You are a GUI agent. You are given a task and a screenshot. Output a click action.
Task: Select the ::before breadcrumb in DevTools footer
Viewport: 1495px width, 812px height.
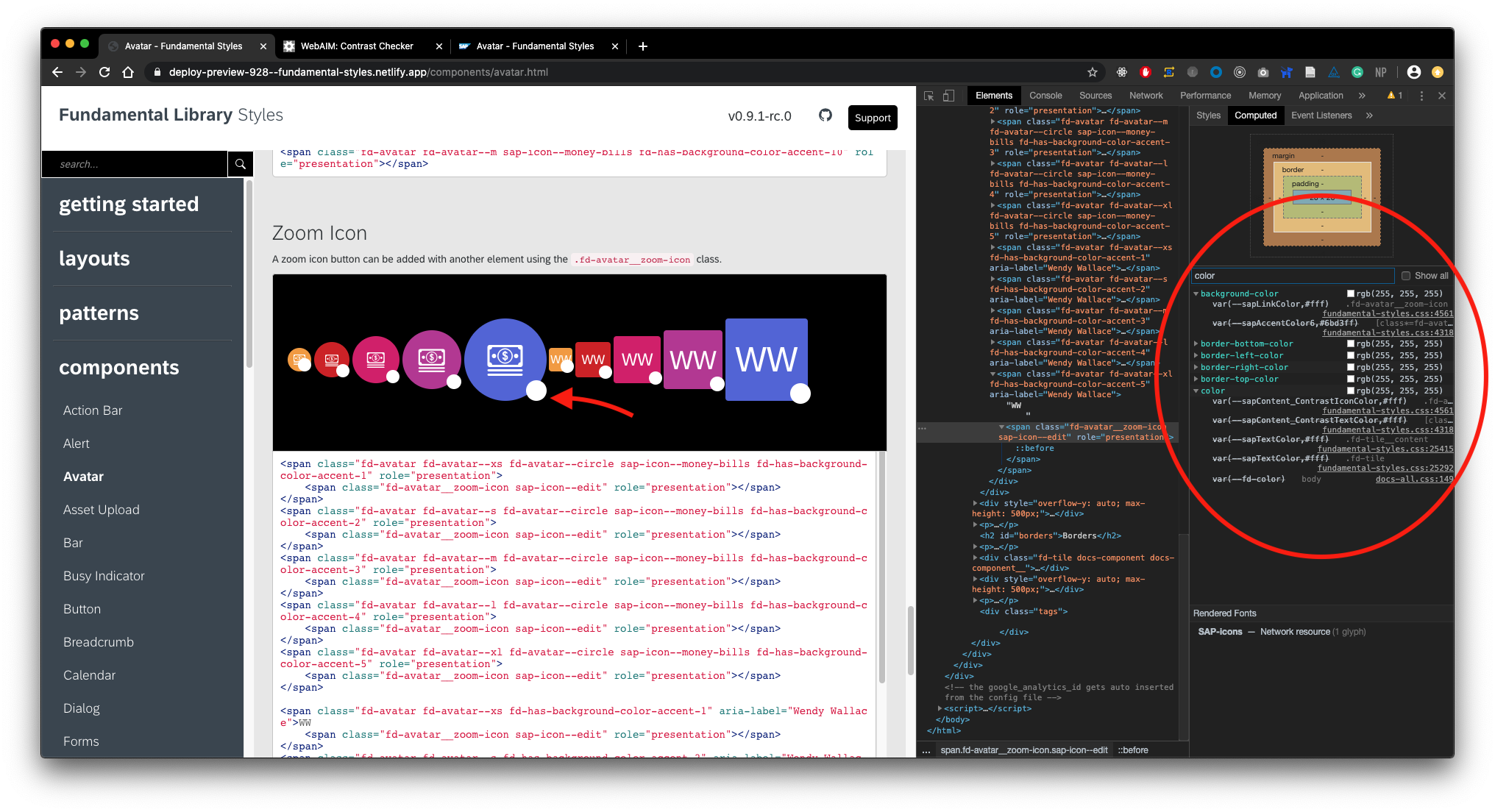1134,750
